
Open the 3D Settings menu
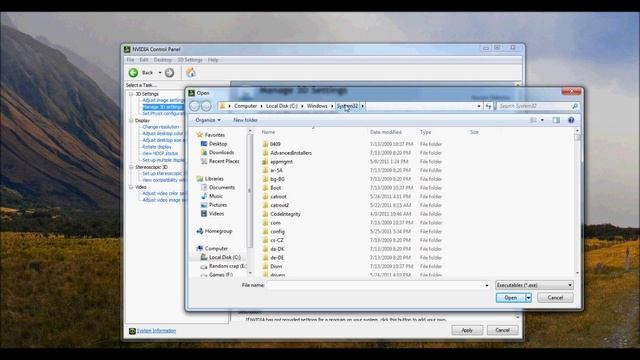[x=190, y=60]
